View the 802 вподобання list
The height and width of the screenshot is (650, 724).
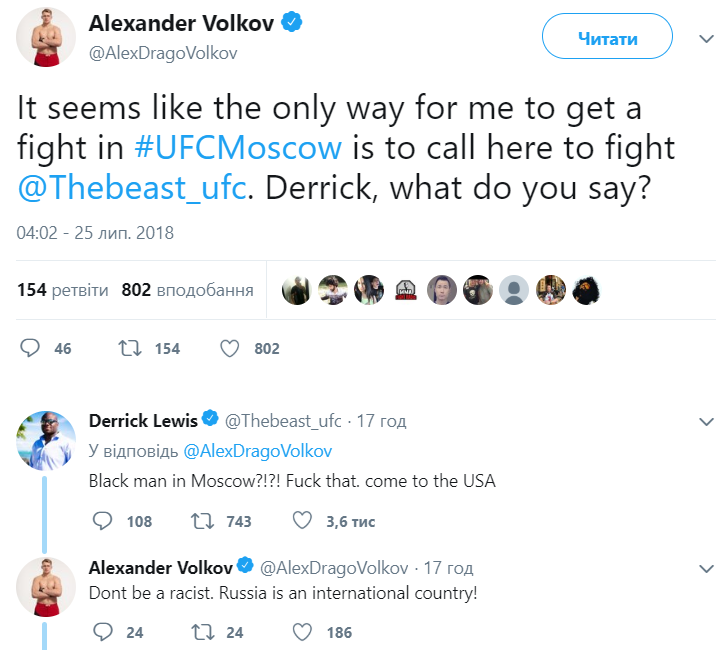point(187,290)
